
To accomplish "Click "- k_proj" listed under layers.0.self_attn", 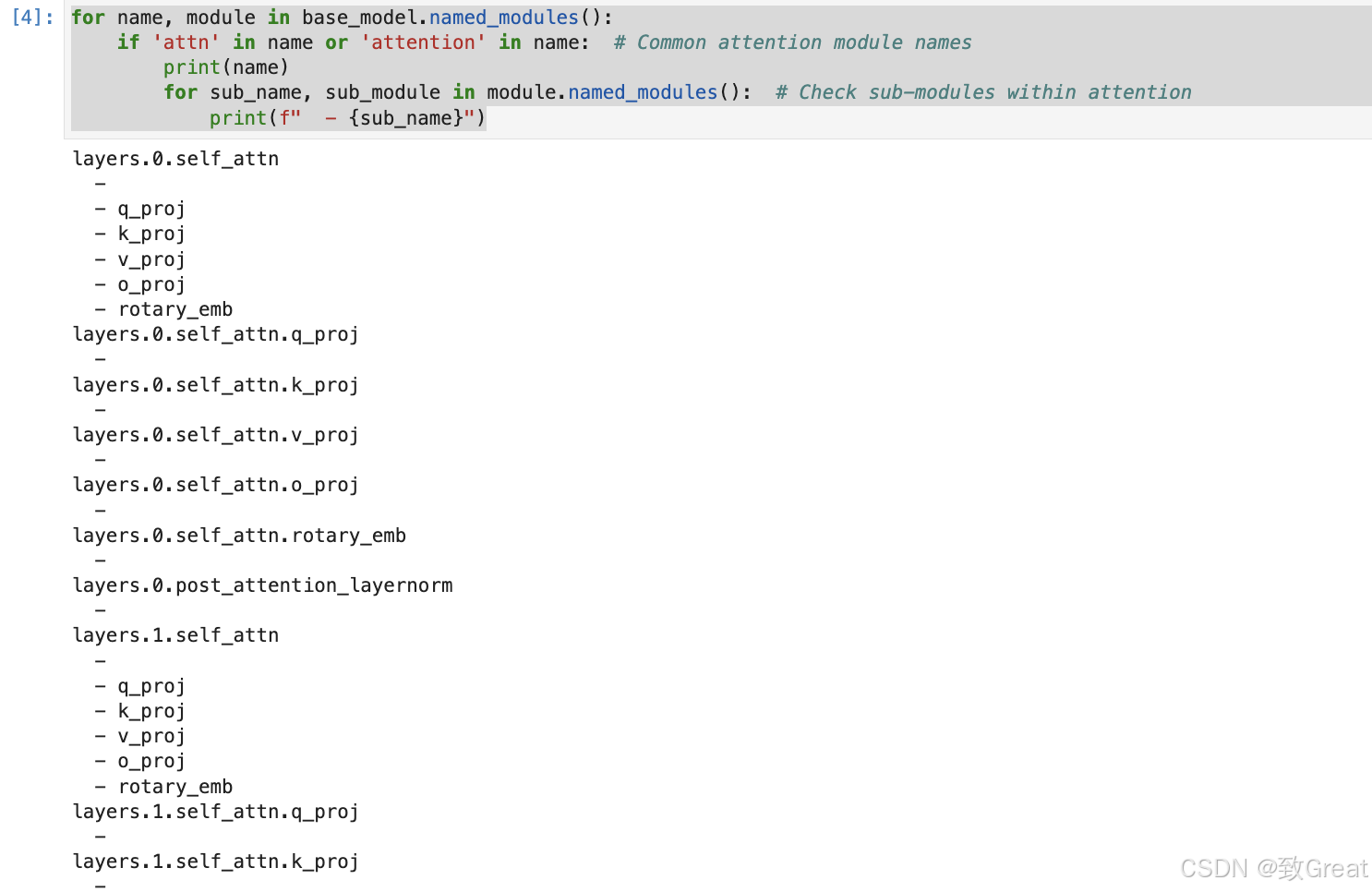I will coord(140,234).
